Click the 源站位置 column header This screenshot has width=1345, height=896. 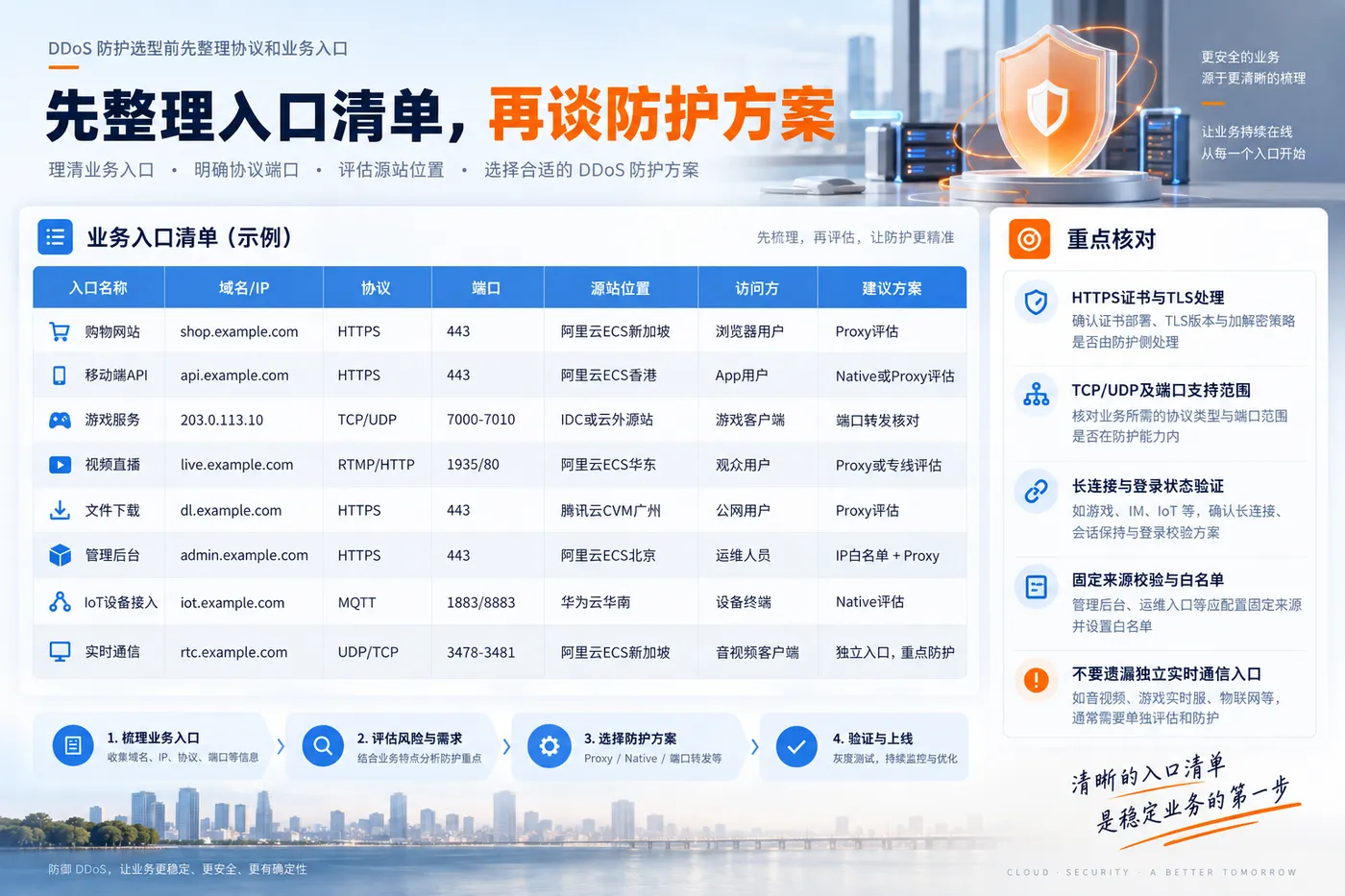coord(621,288)
